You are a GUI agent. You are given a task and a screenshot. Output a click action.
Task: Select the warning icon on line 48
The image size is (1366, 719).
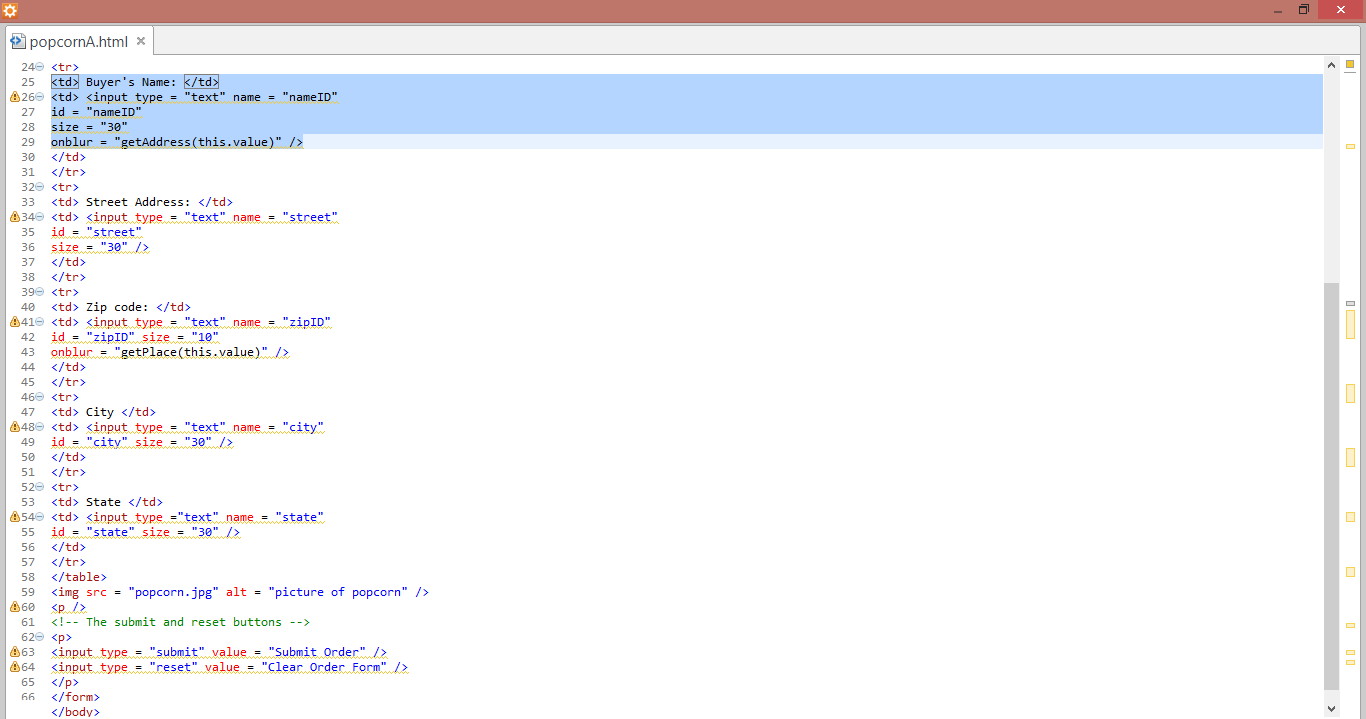(x=15, y=427)
